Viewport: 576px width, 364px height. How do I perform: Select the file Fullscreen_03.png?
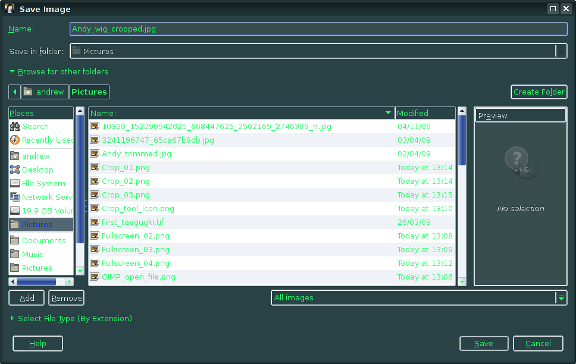point(273,249)
